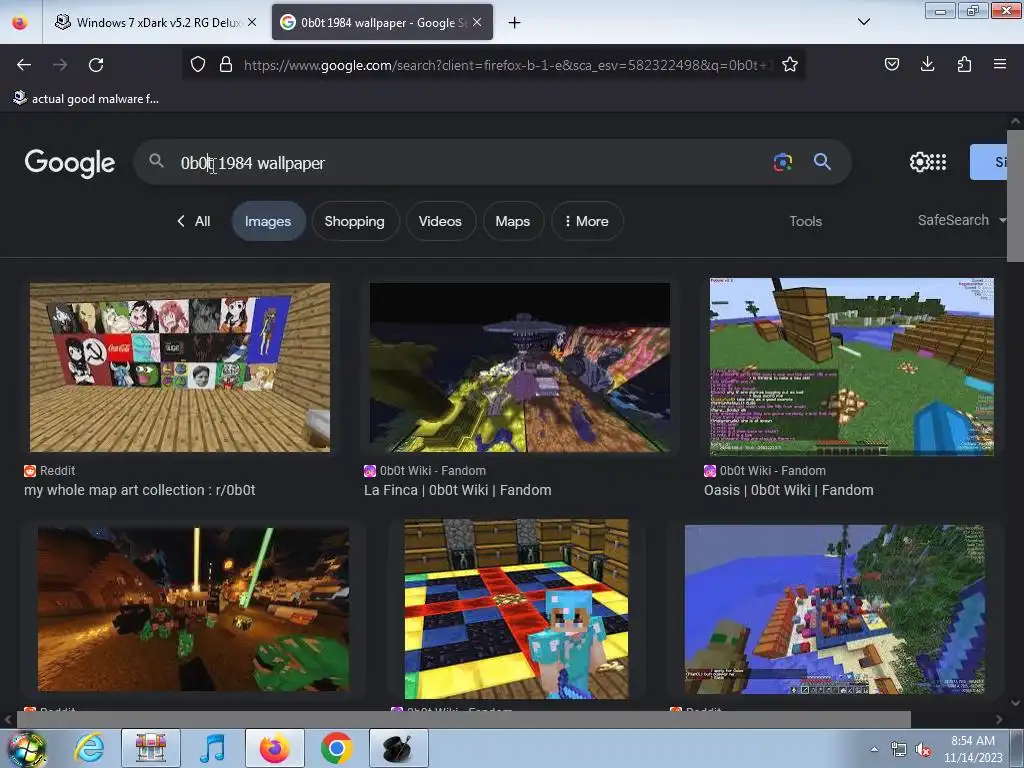Switch to the All results tab
This screenshot has width=1024, height=768.
194,221
